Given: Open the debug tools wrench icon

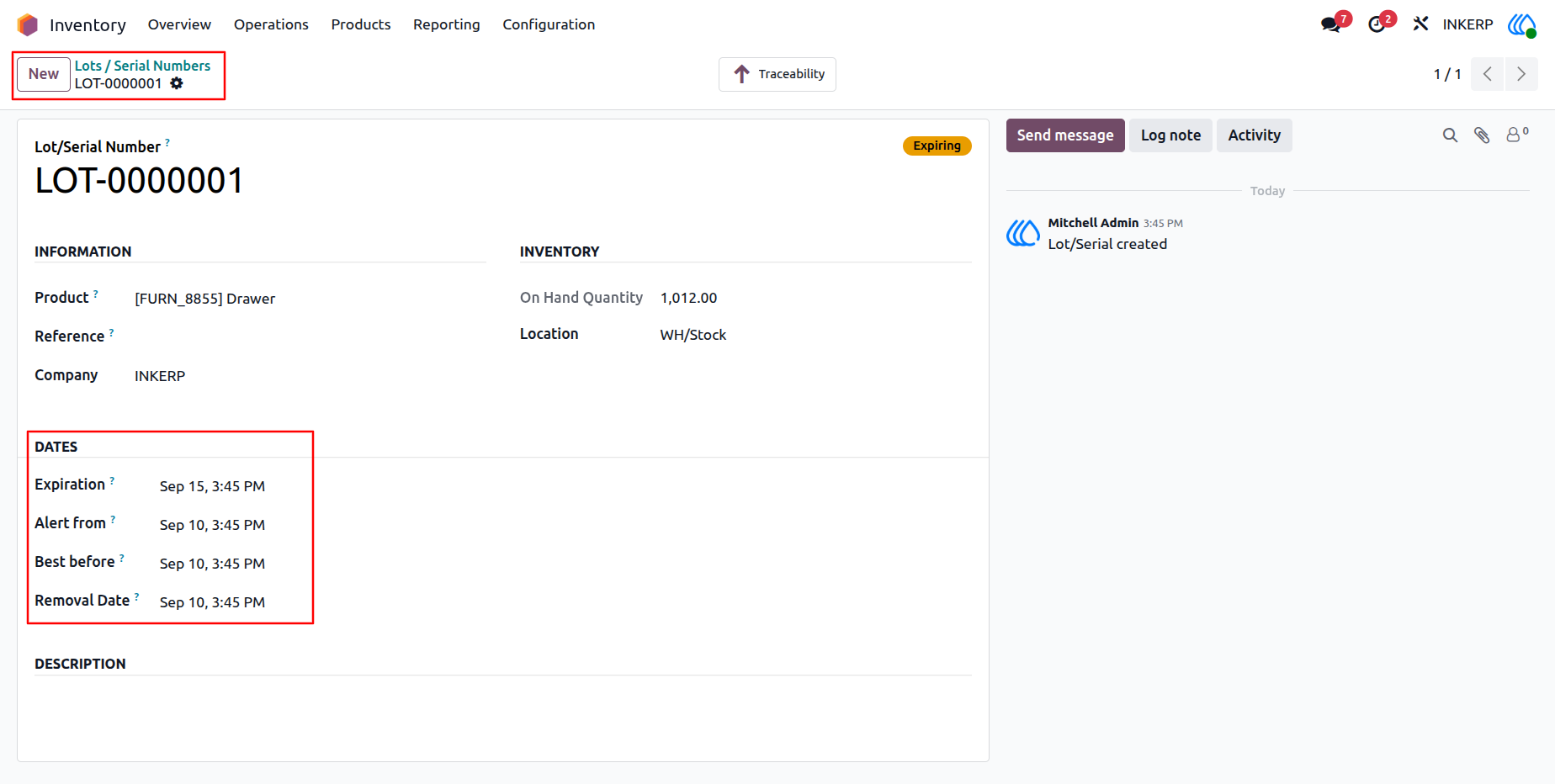Looking at the screenshot, I should point(1420,24).
